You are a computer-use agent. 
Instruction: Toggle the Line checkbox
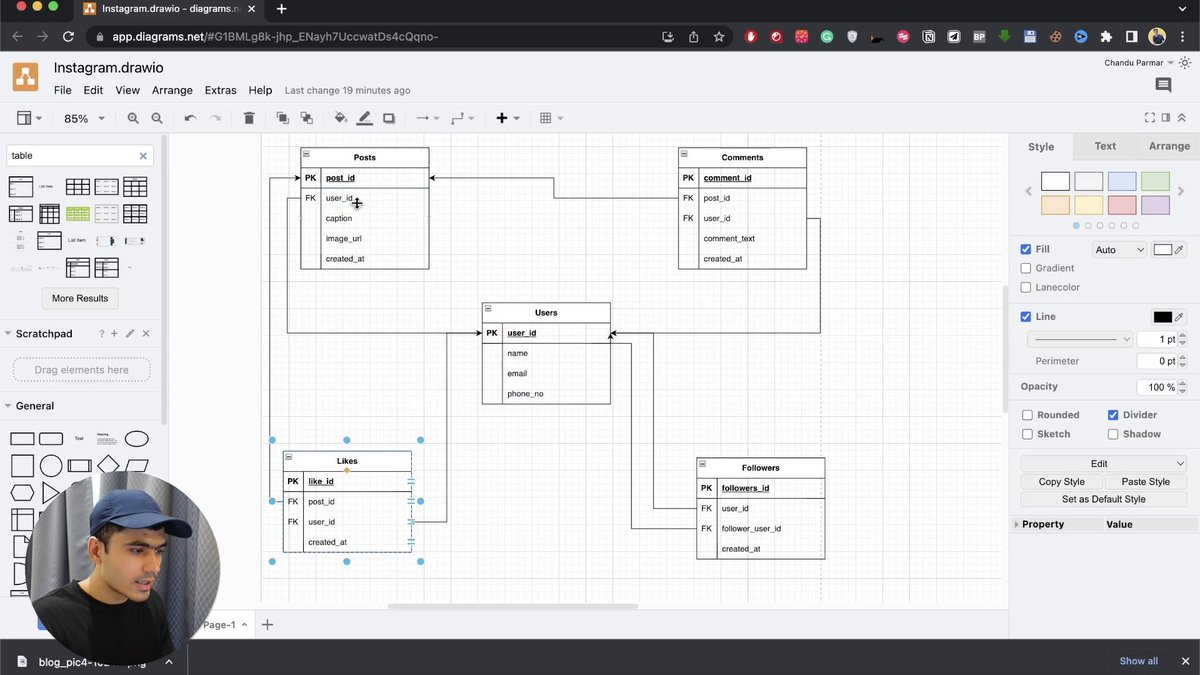click(1026, 316)
